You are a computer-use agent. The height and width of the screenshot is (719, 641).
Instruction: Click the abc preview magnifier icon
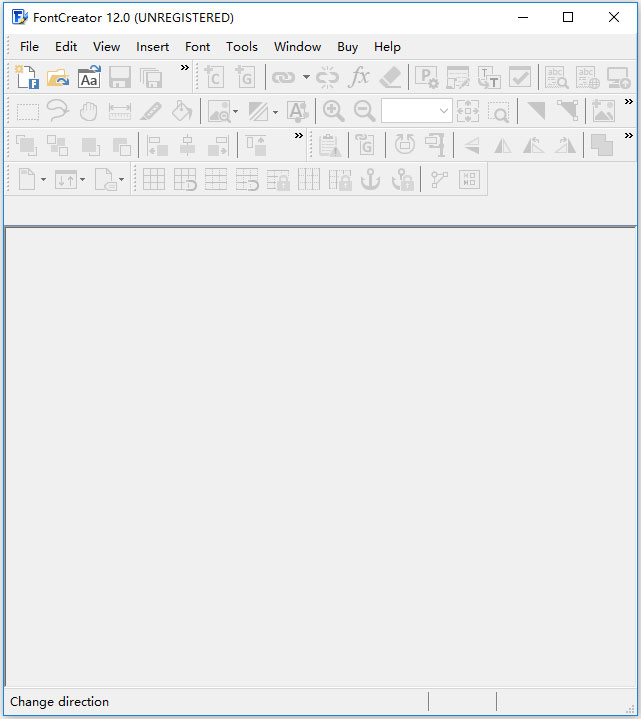(557, 77)
